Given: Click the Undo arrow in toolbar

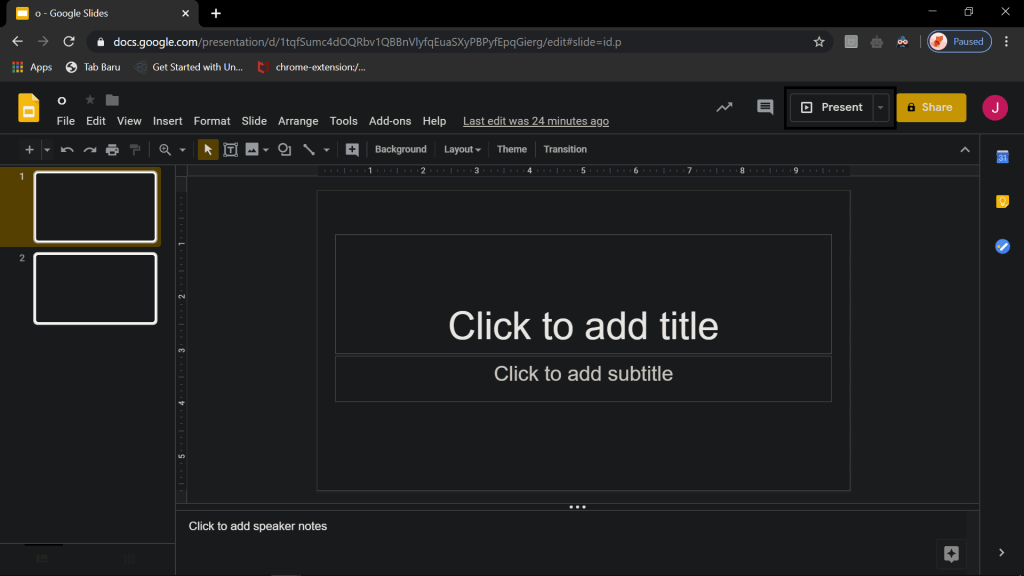Looking at the screenshot, I should coord(67,150).
